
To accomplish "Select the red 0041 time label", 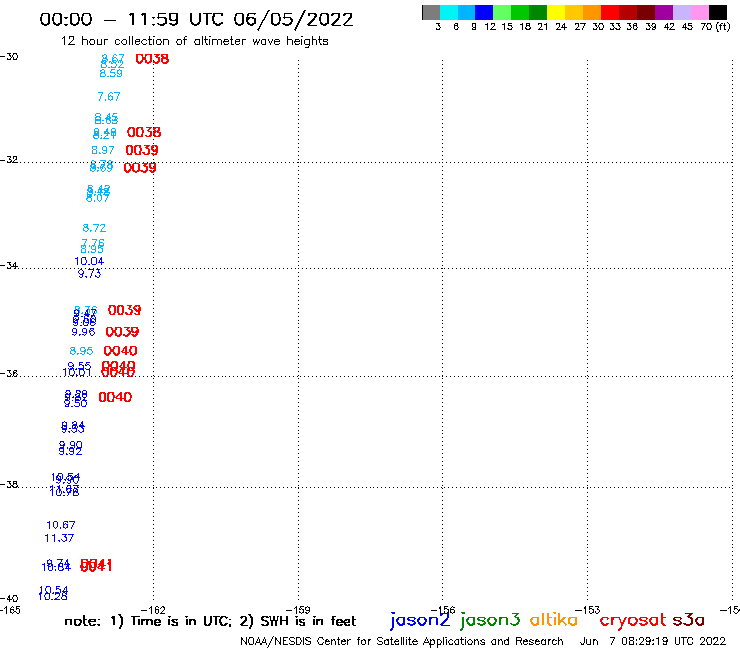I will pyautogui.click(x=96, y=565).
